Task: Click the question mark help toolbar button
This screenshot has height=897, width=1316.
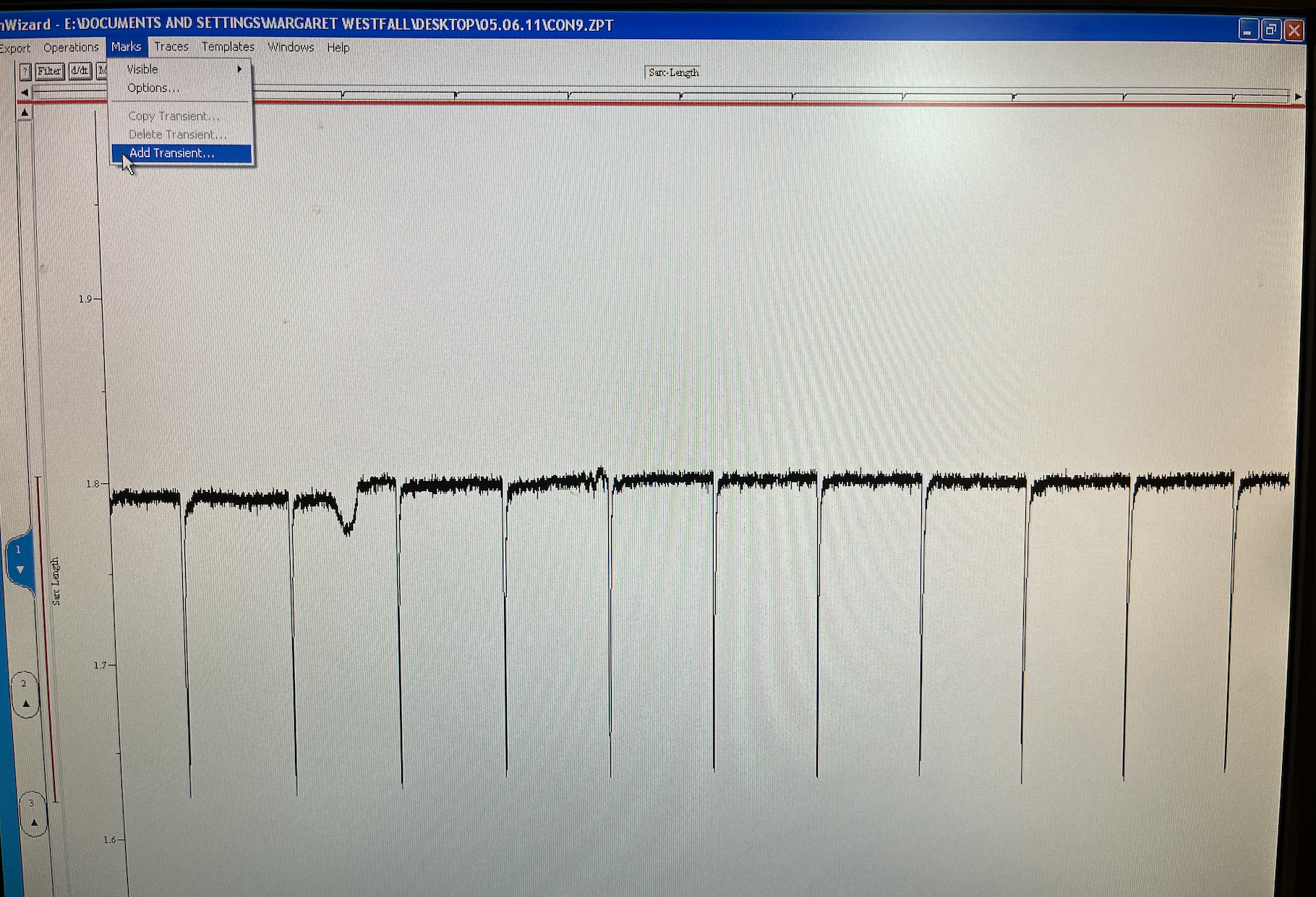Action: (x=25, y=71)
